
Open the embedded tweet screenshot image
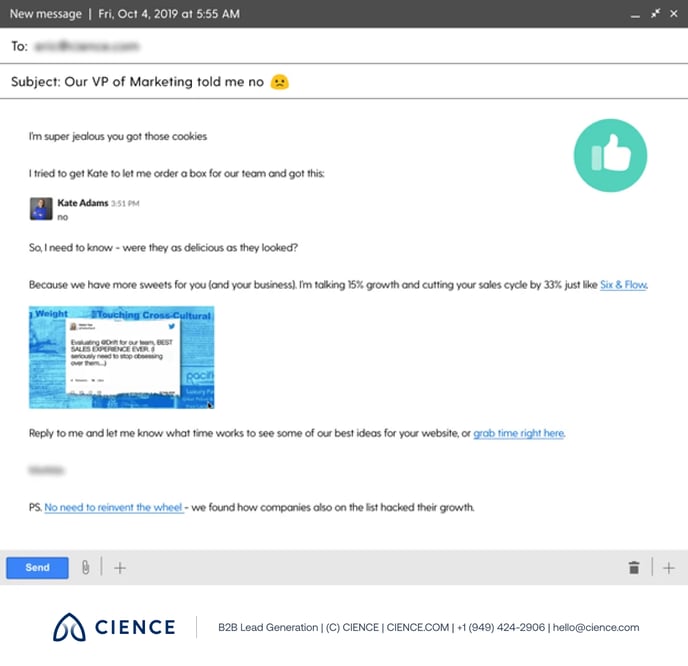pyautogui.click(x=122, y=357)
